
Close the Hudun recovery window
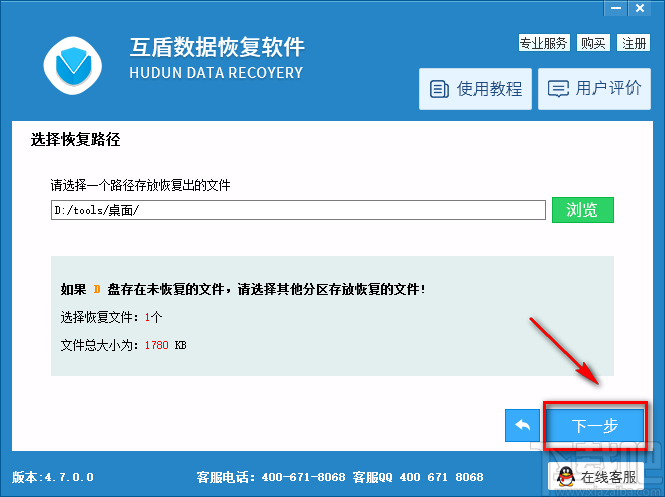[x=640, y=8]
